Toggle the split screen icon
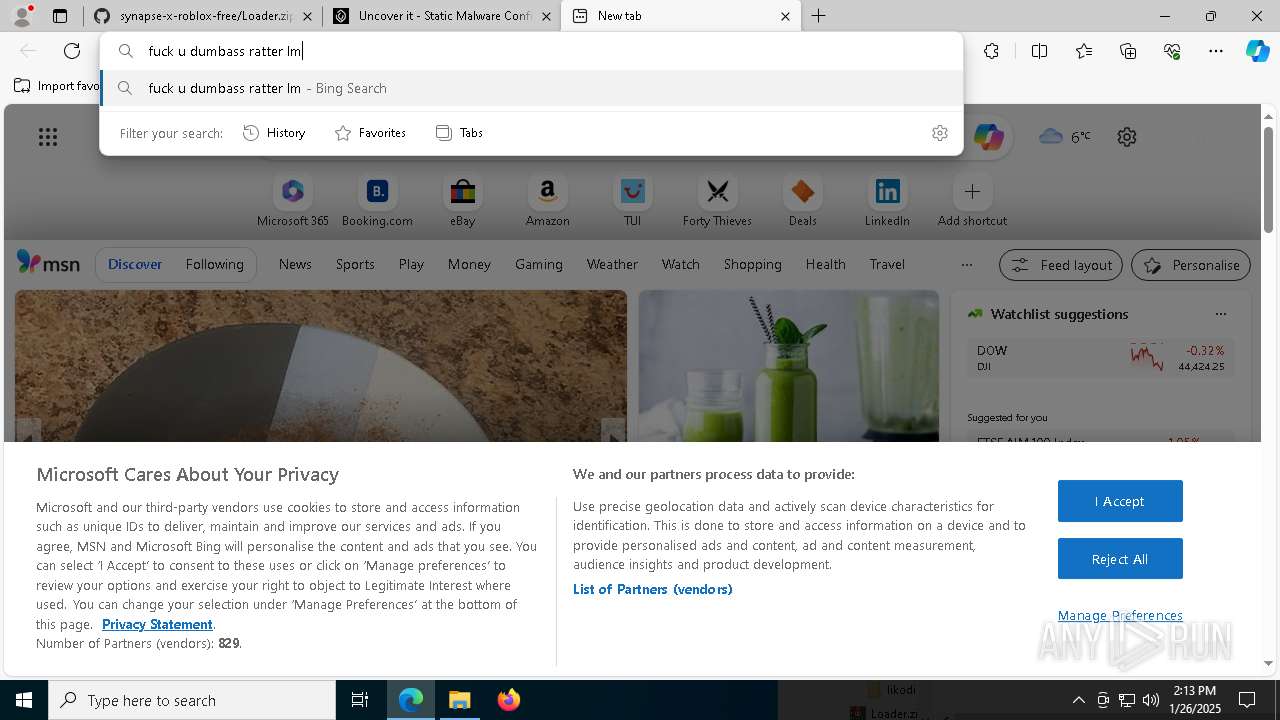The height and width of the screenshot is (720, 1280). pos(1039,51)
